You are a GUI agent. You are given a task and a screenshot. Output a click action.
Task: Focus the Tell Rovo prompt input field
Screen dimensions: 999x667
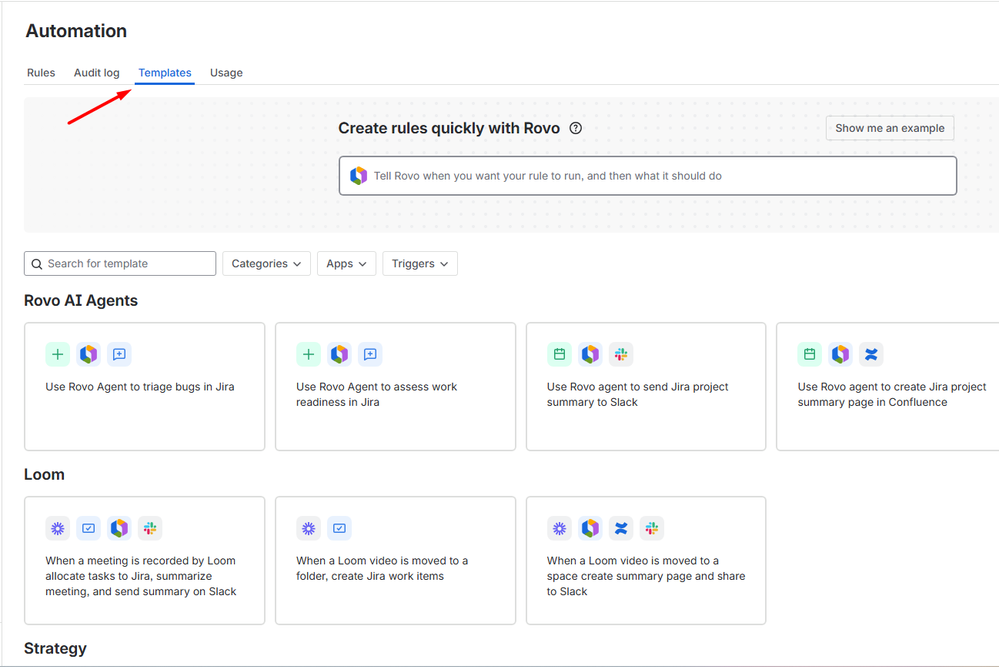(647, 176)
